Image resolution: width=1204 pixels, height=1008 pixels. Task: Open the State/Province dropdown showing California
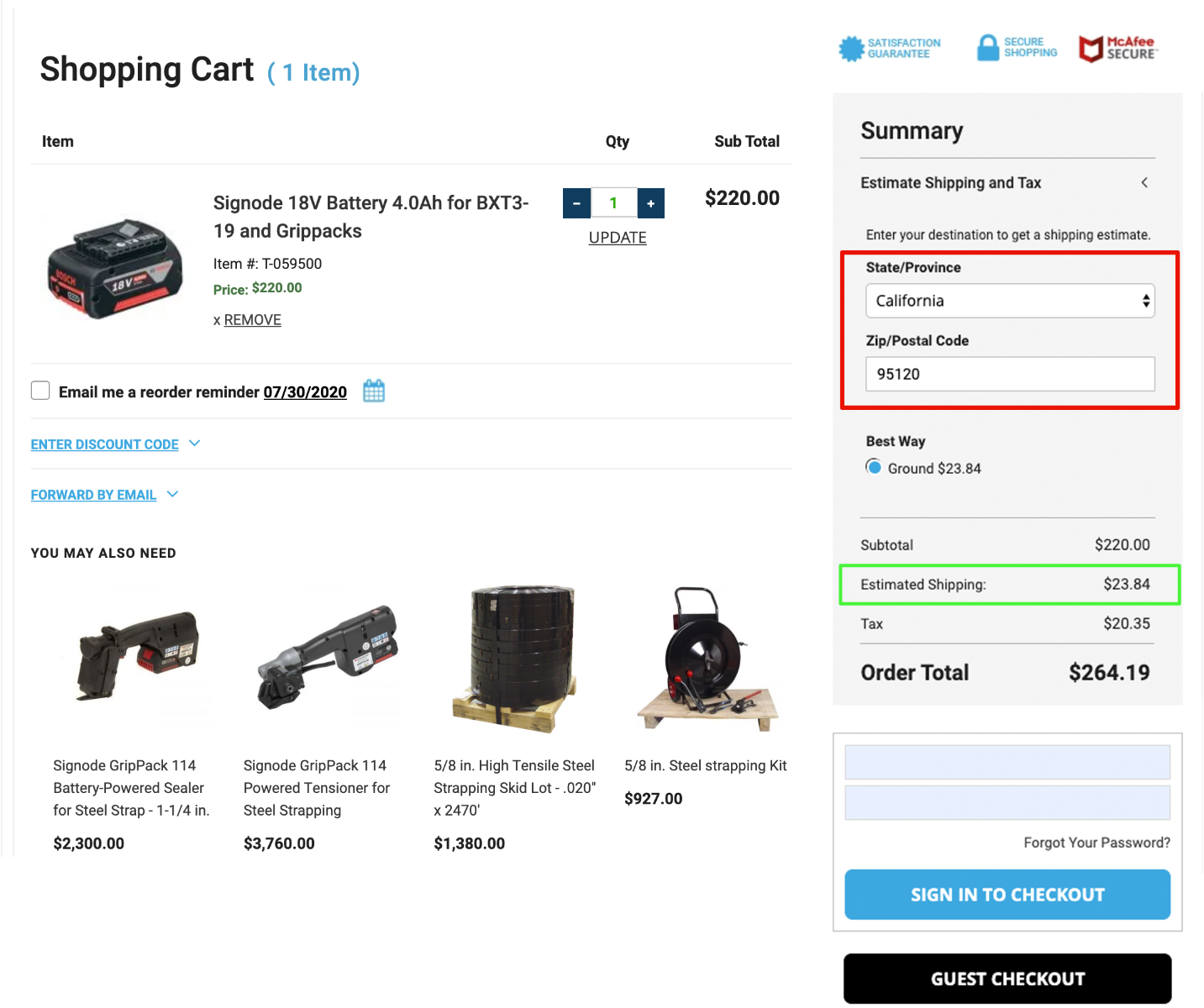point(1010,301)
